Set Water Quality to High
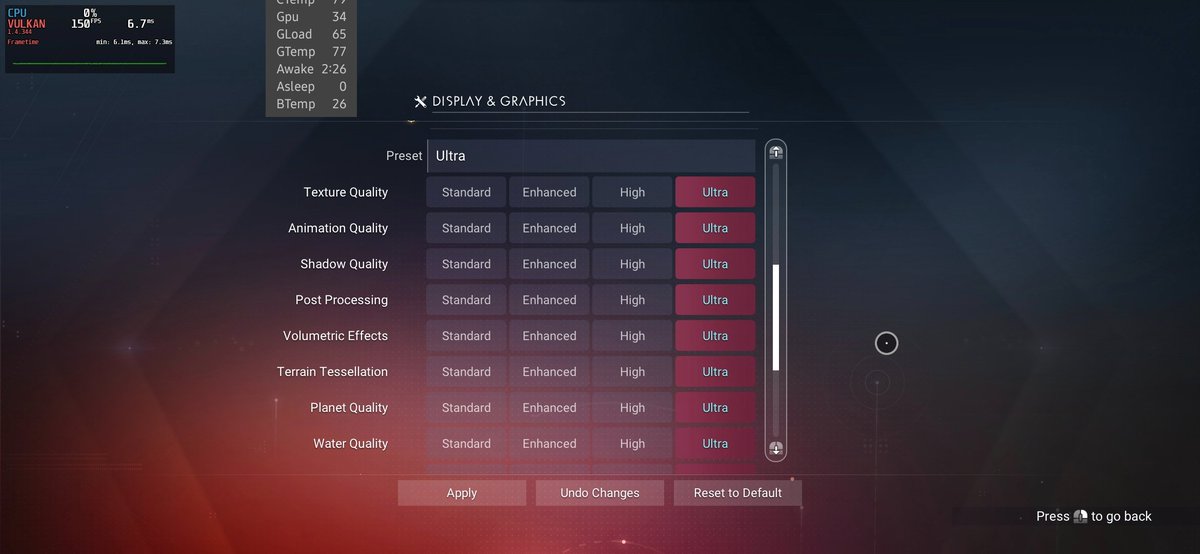Viewport: 1200px width, 554px height. click(632, 444)
